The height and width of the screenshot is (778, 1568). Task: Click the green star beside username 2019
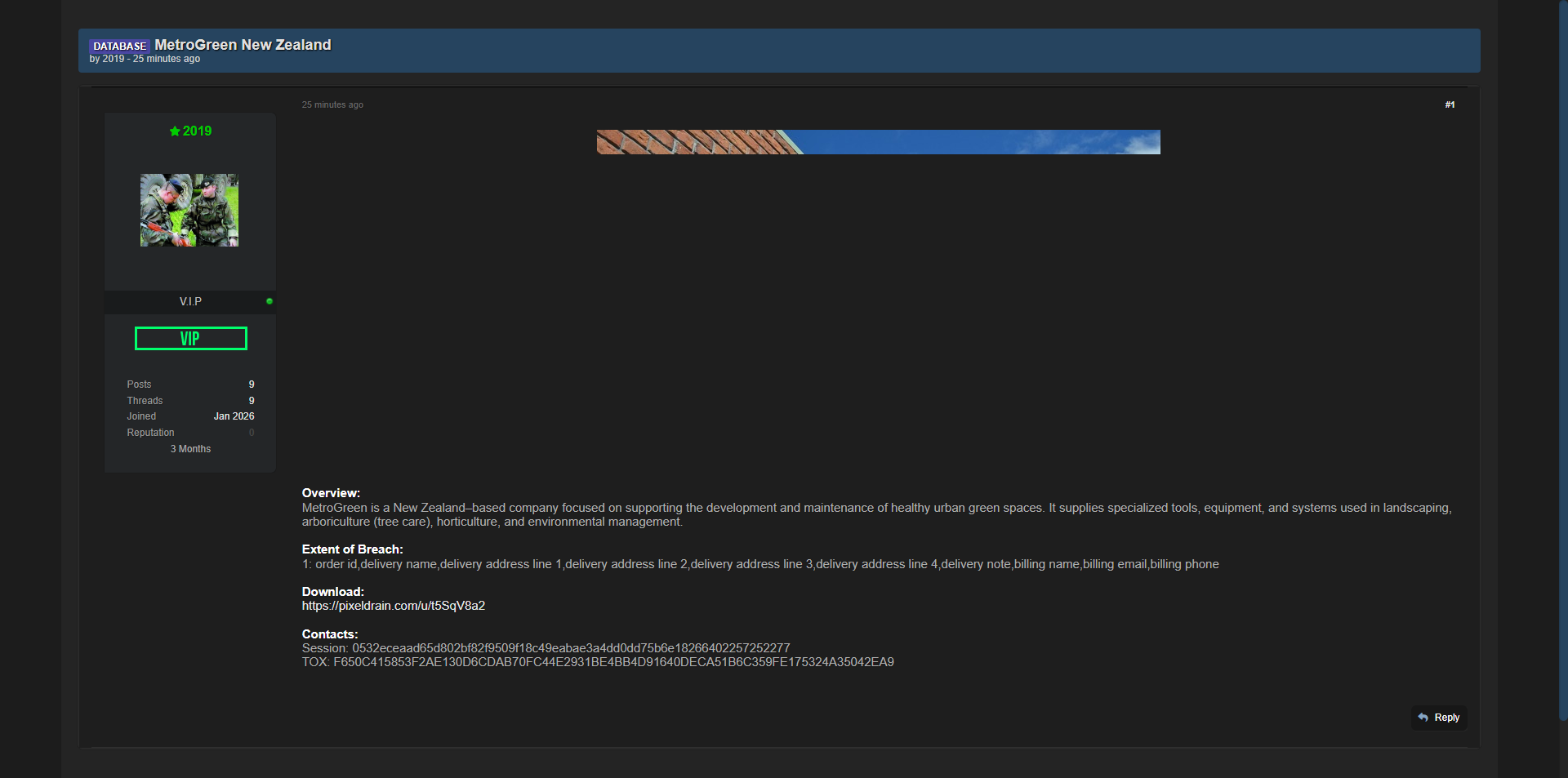[x=175, y=131]
